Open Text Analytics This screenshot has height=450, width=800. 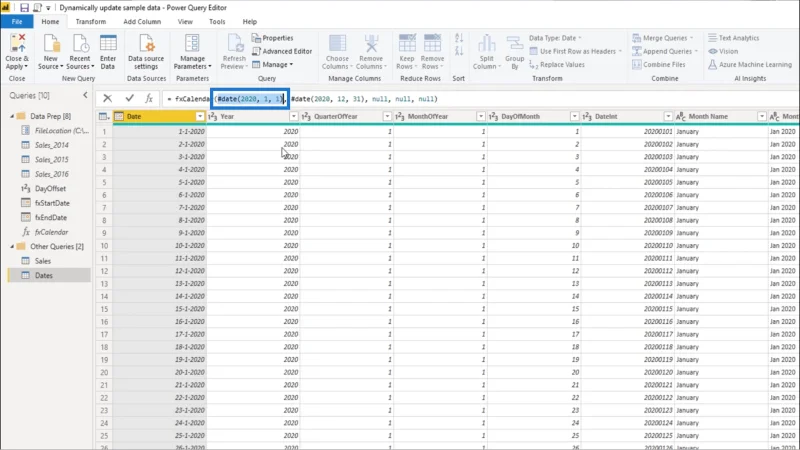click(734, 38)
